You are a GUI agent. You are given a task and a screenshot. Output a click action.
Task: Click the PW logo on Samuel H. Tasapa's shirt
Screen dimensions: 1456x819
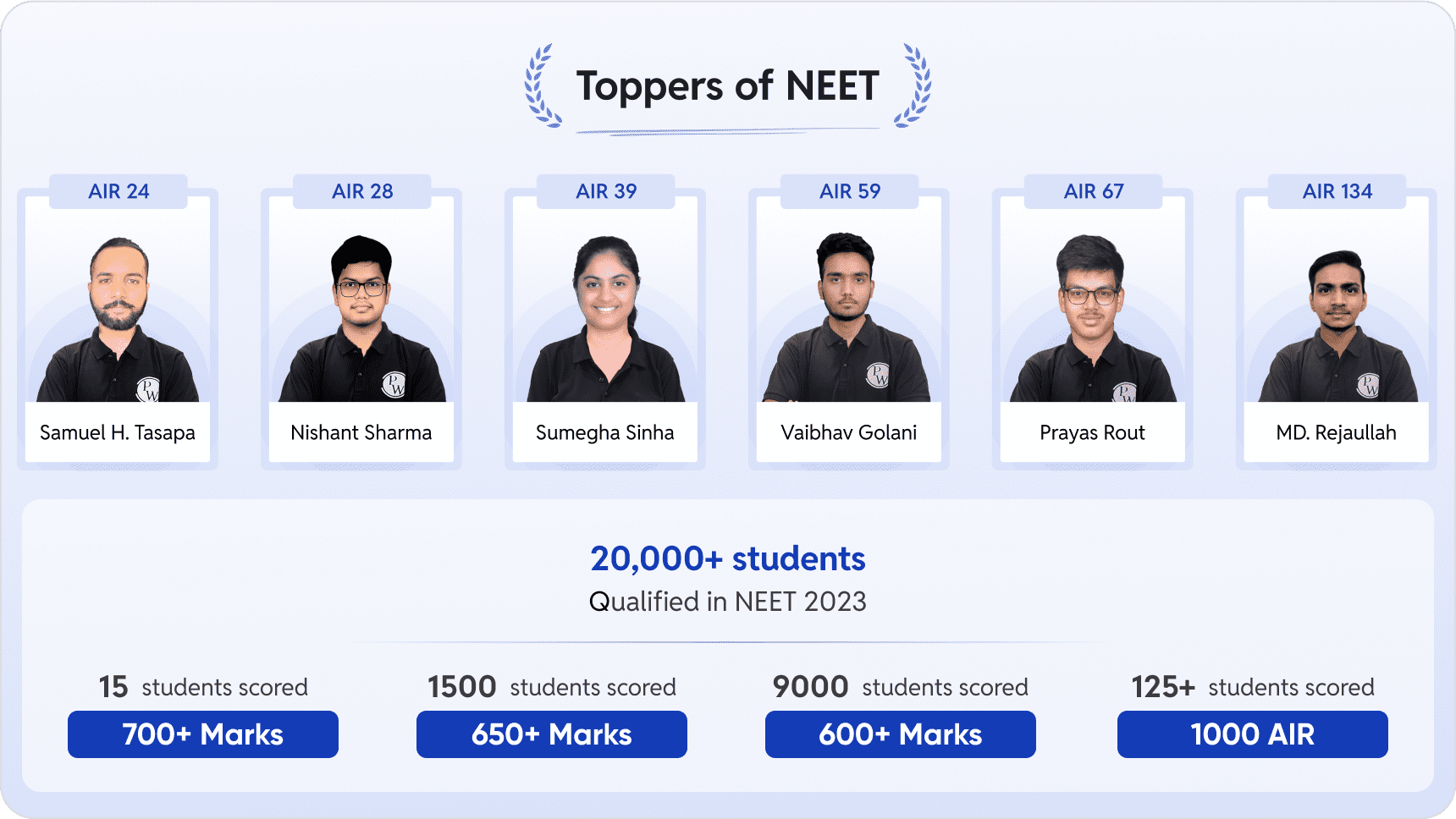click(148, 389)
